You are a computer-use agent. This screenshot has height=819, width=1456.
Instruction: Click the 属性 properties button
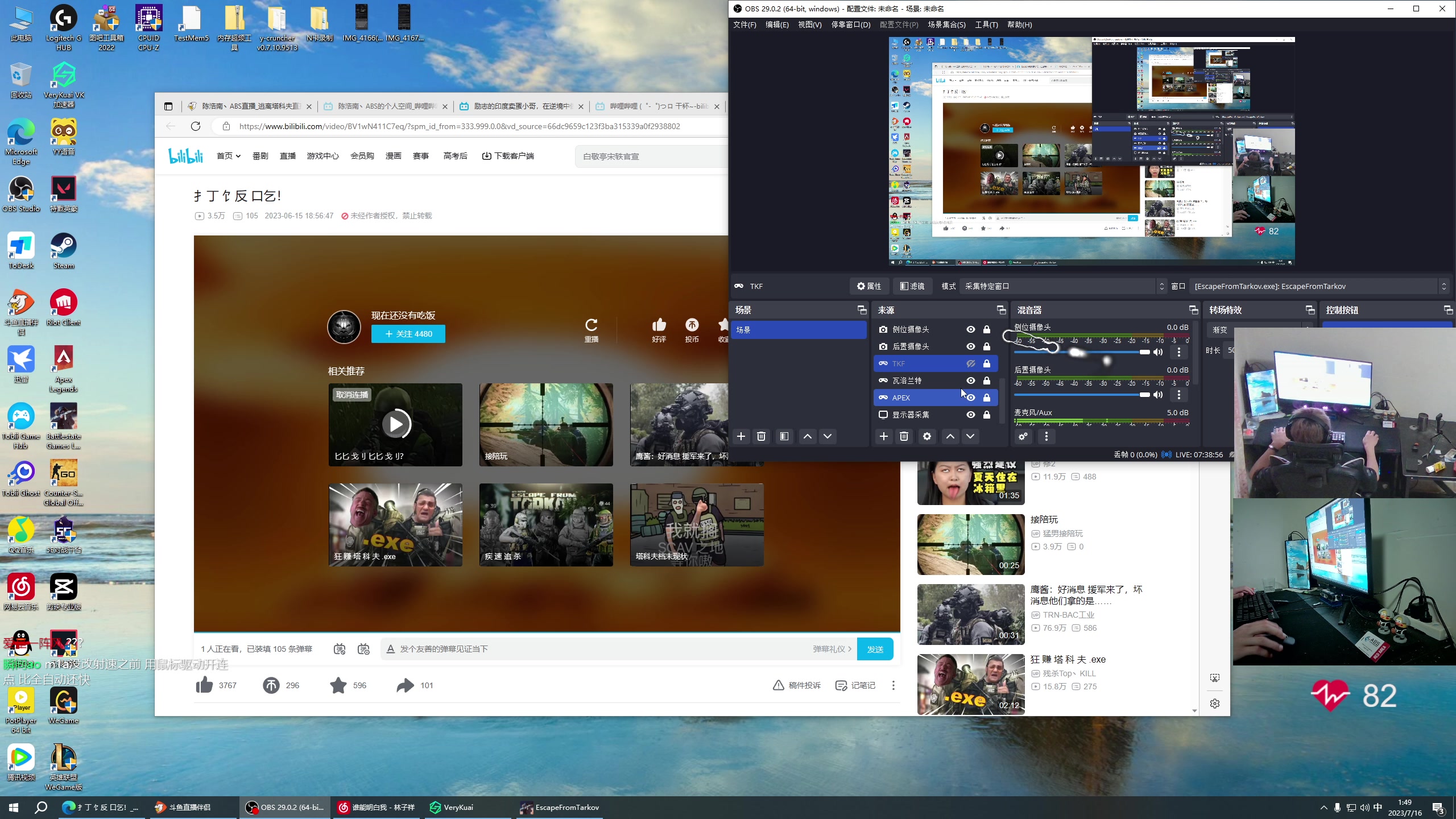tap(869, 286)
